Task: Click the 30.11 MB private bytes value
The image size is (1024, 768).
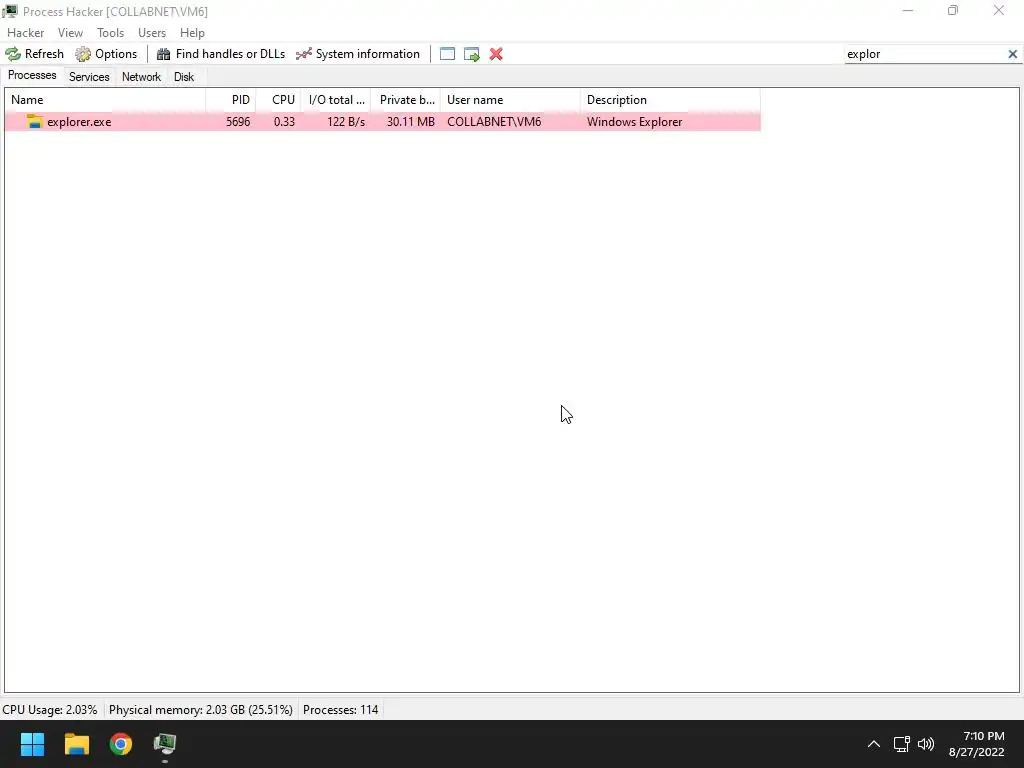Action: (x=410, y=122)
